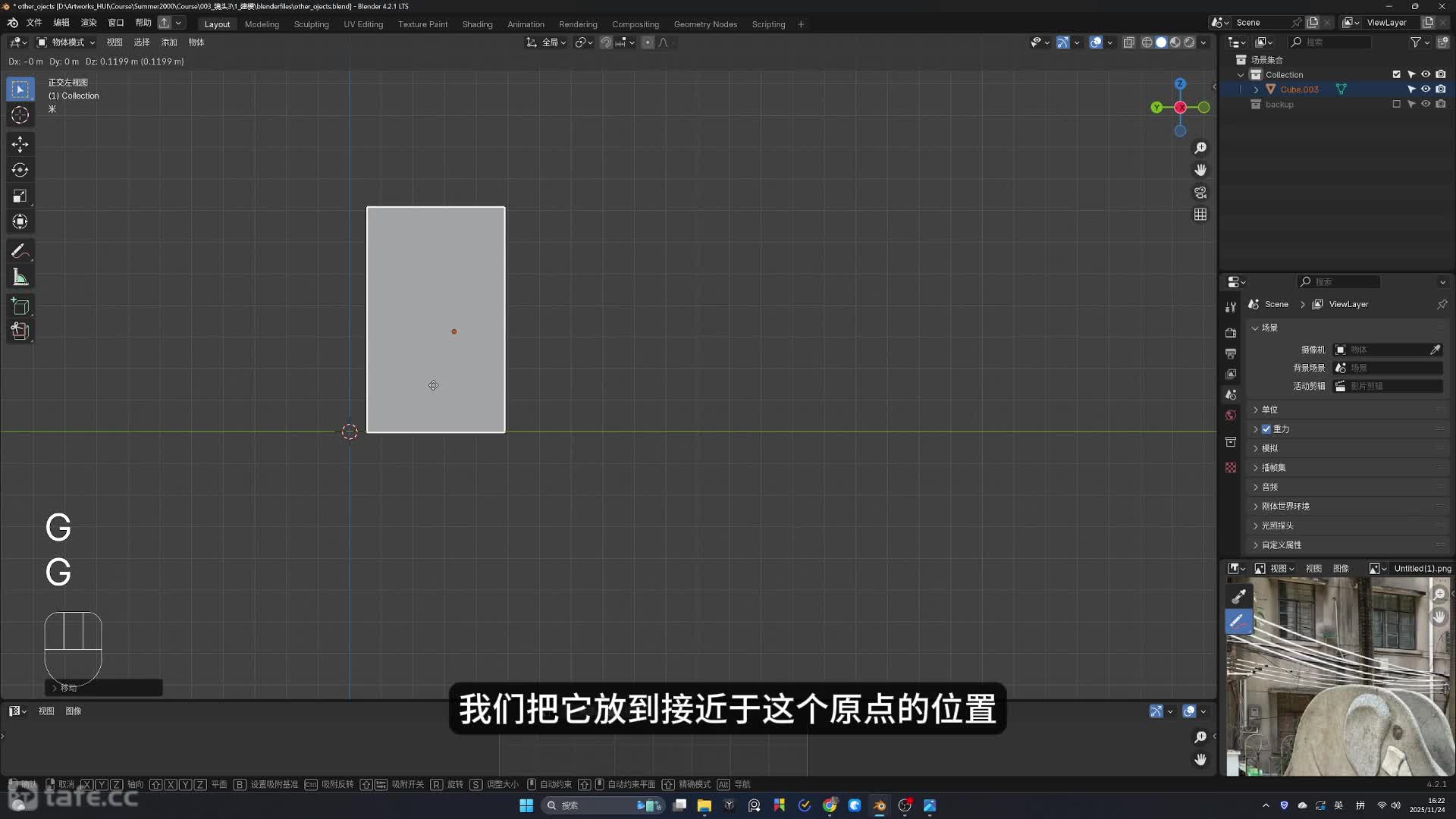This screenshot has width=1456, height=819.
Task: Choose the Add Cube tool
Action: point(20,306)
